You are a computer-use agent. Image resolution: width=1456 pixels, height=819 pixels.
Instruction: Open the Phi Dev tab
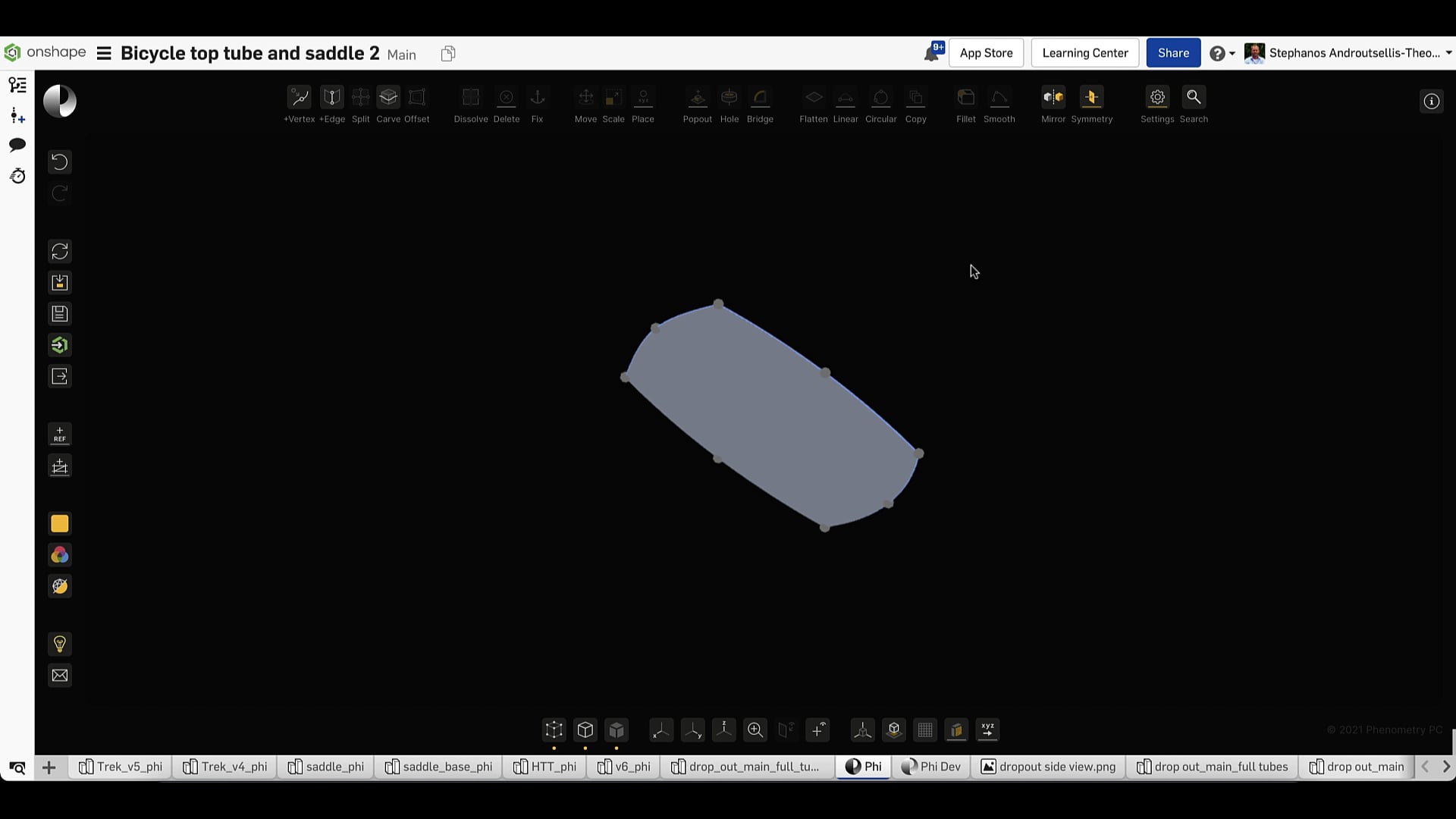click(x=930, y=767)
